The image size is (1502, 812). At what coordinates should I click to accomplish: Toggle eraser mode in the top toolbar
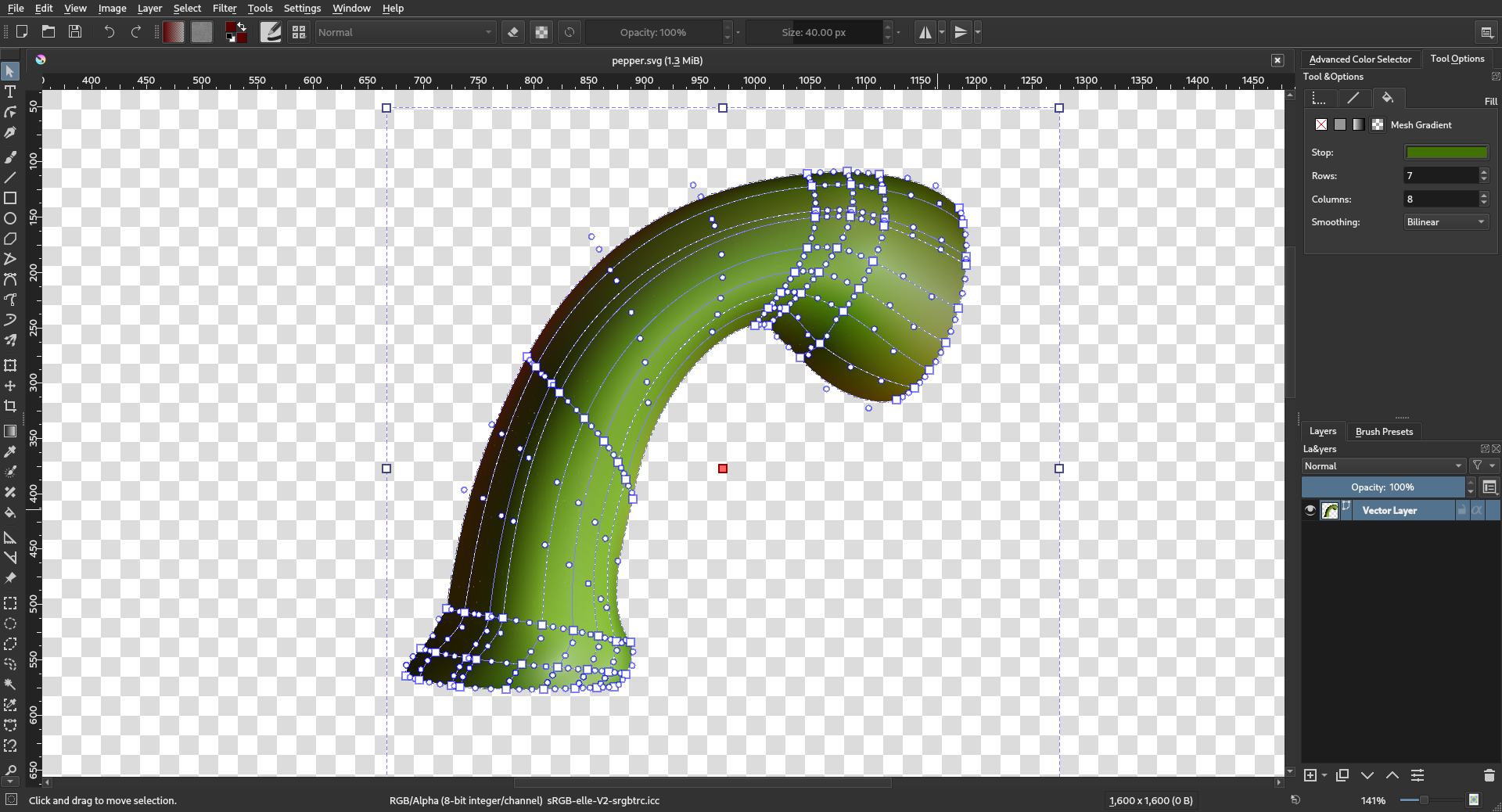[x=513, y=32]
